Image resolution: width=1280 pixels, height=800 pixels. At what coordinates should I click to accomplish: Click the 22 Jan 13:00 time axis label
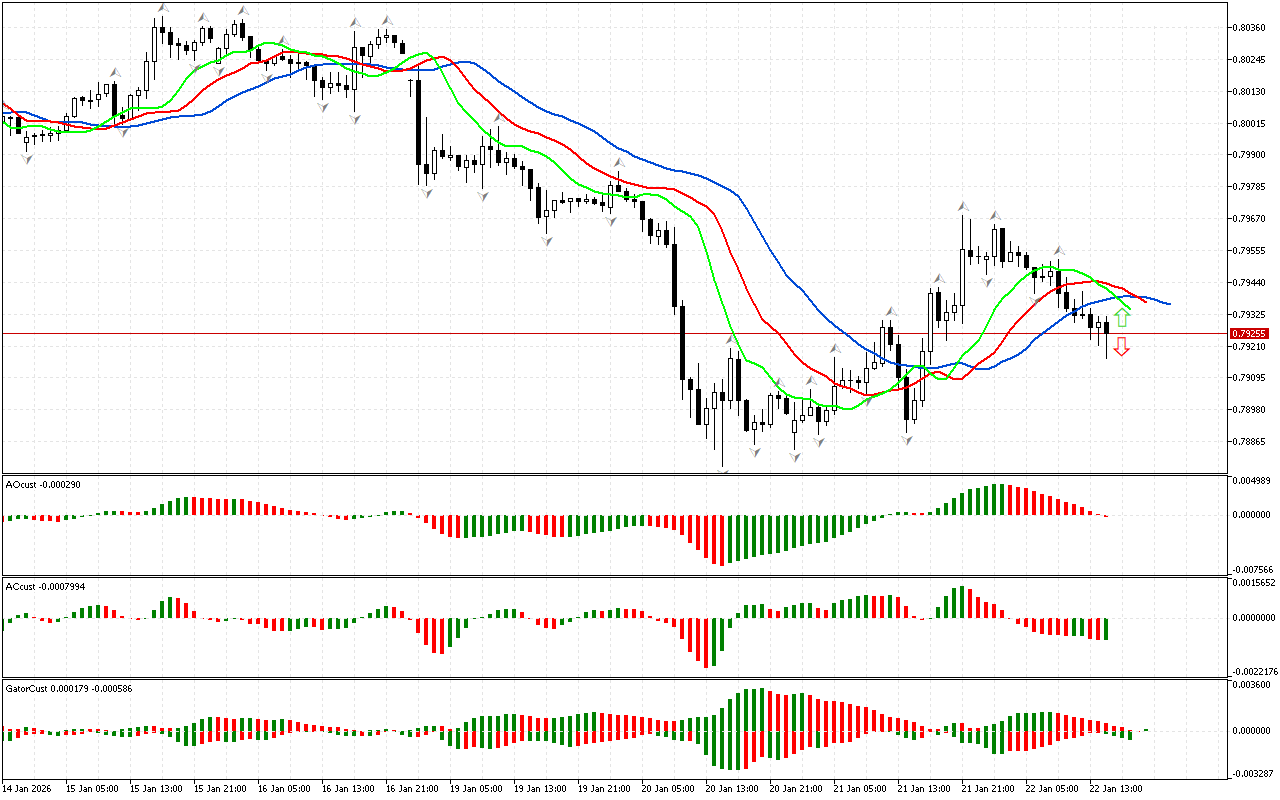coord(1116,789)
